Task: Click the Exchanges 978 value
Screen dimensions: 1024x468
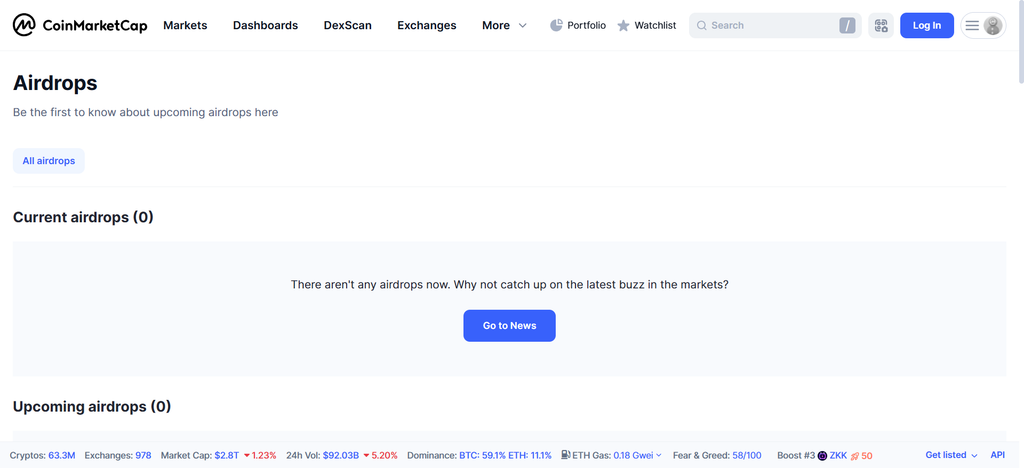Action: [143, 455]
